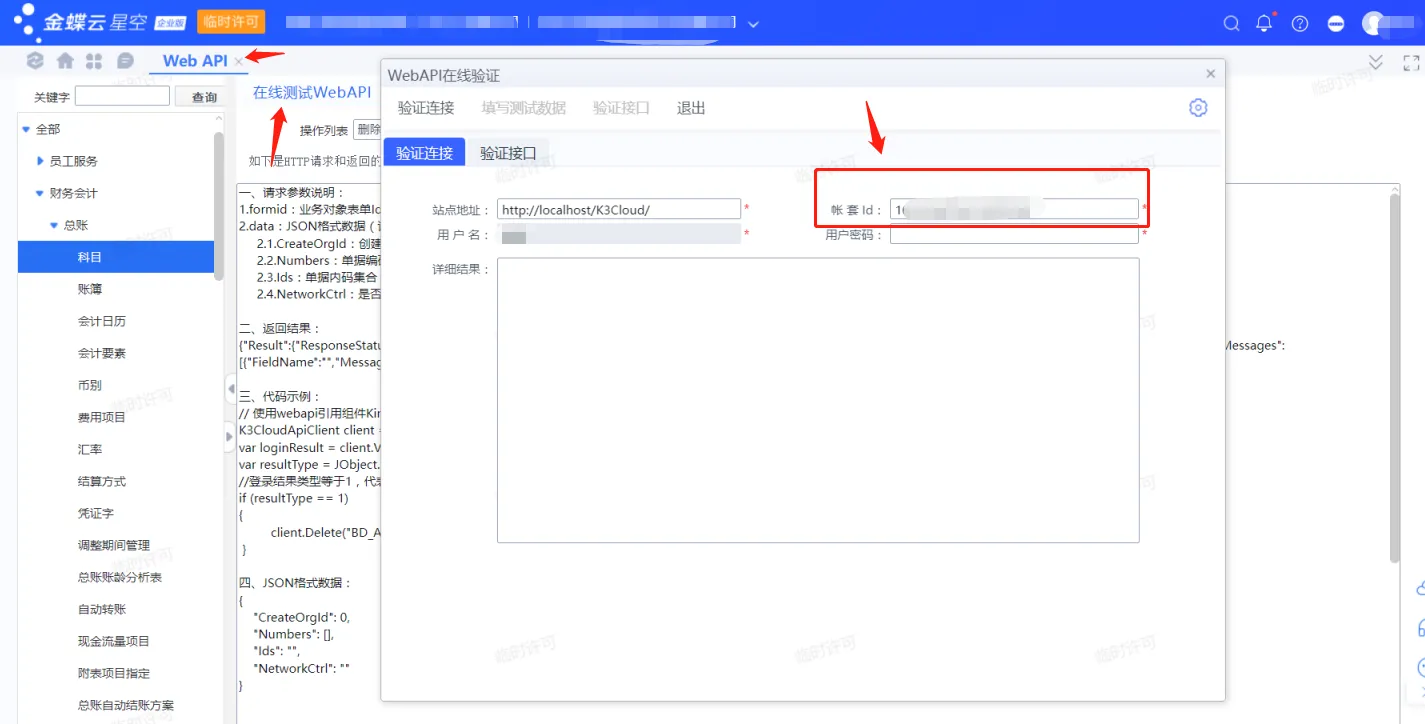Click 验证接口 in the dialog menu bar

(621, 108)
